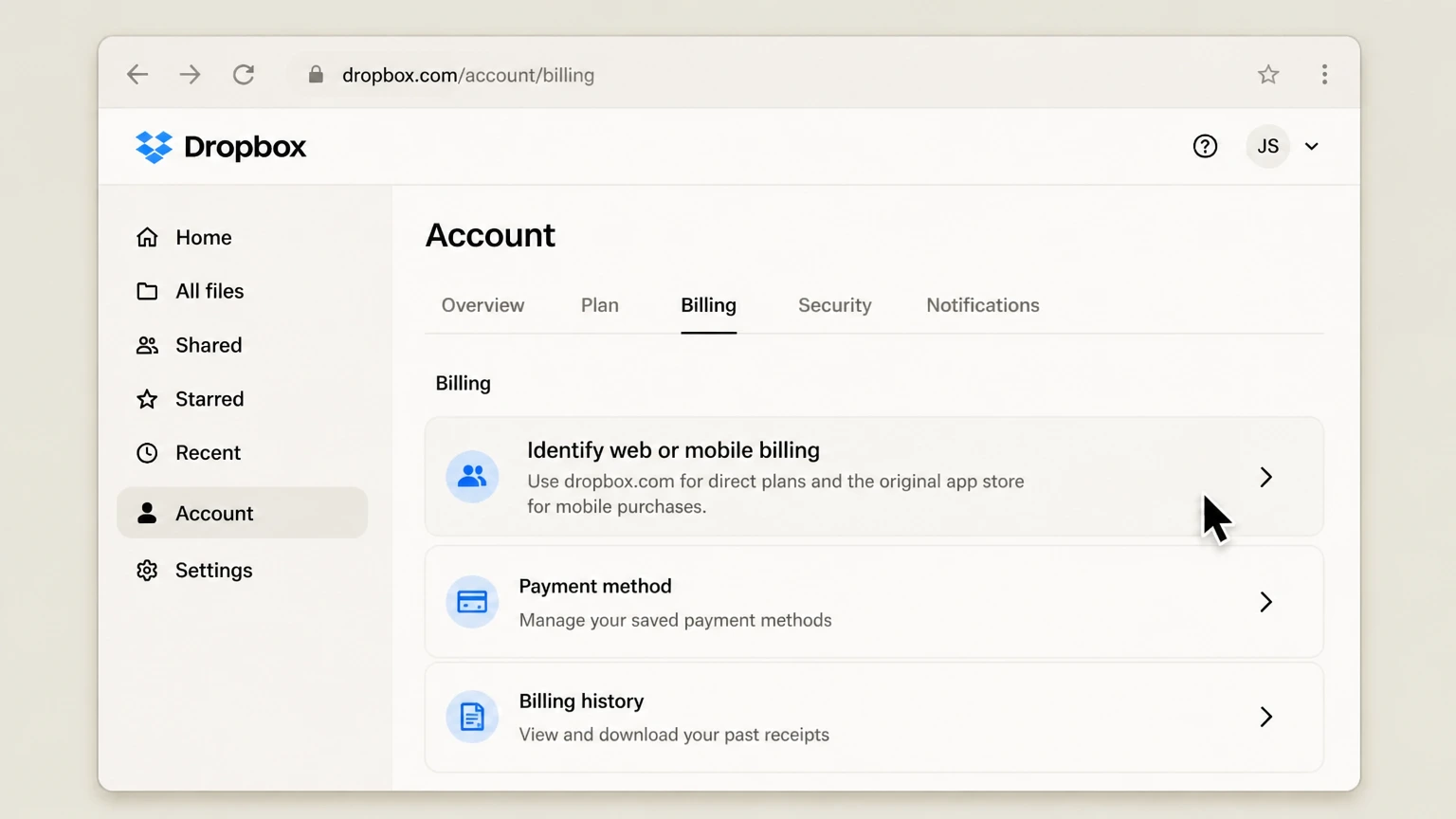Switch to the Notifications tab
1456x819 pixels.
point(983,305)
